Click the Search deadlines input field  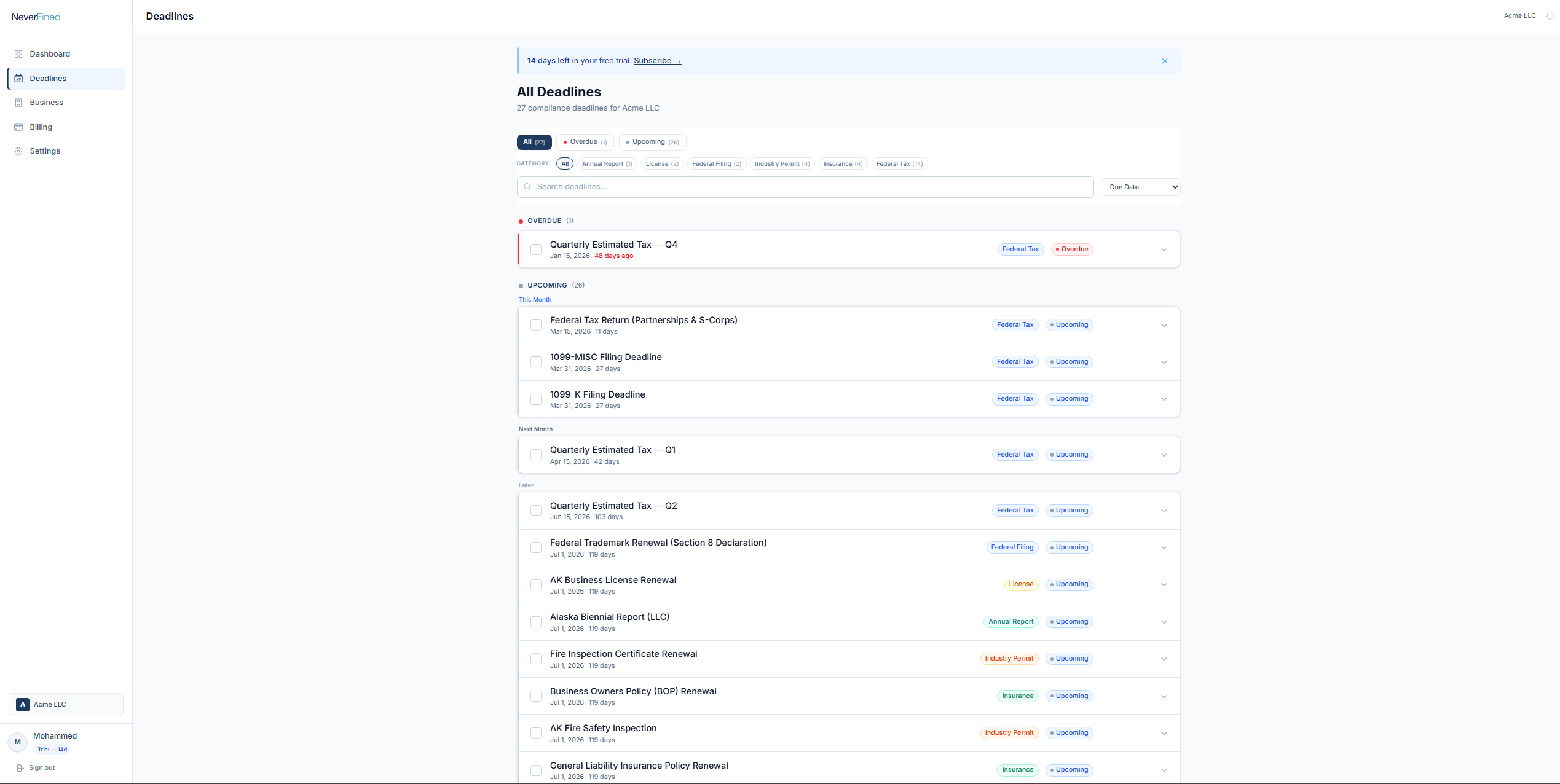point(805,187)
